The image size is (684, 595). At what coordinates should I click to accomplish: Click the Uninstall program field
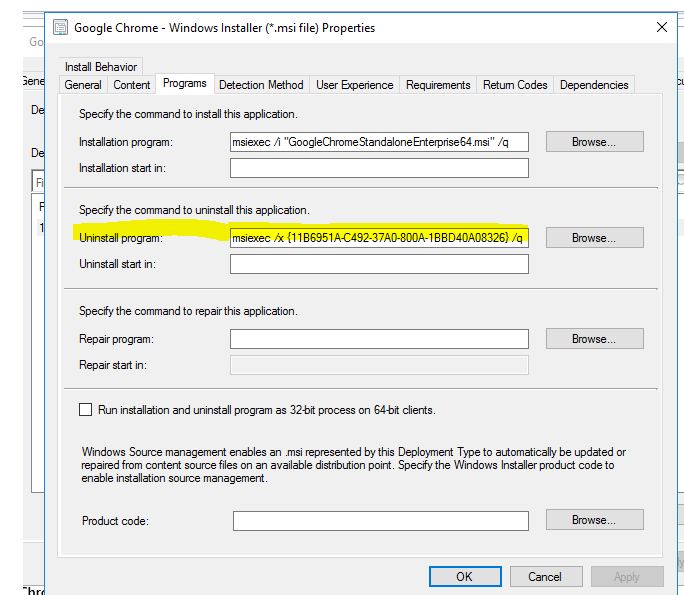(379, 238)
